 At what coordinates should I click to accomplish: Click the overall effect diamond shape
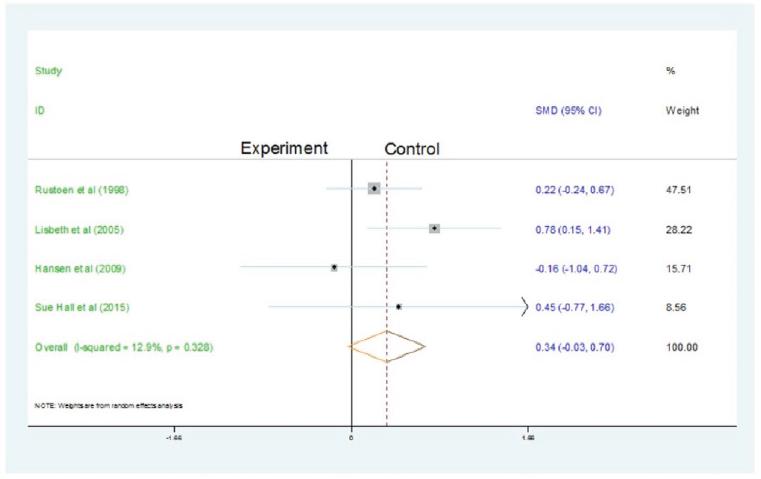click(x=386, y=346)
